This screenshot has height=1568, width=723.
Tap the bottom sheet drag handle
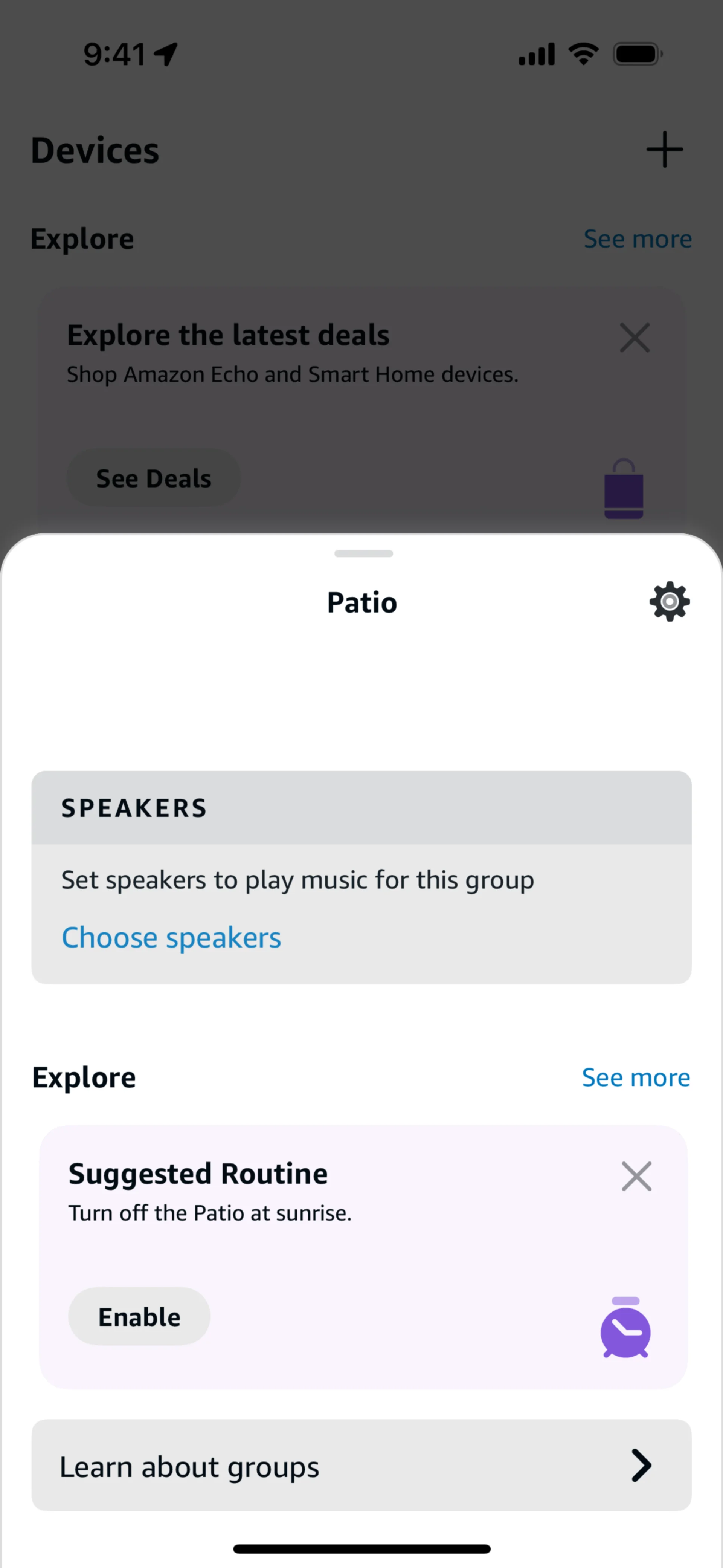point(363,553)
